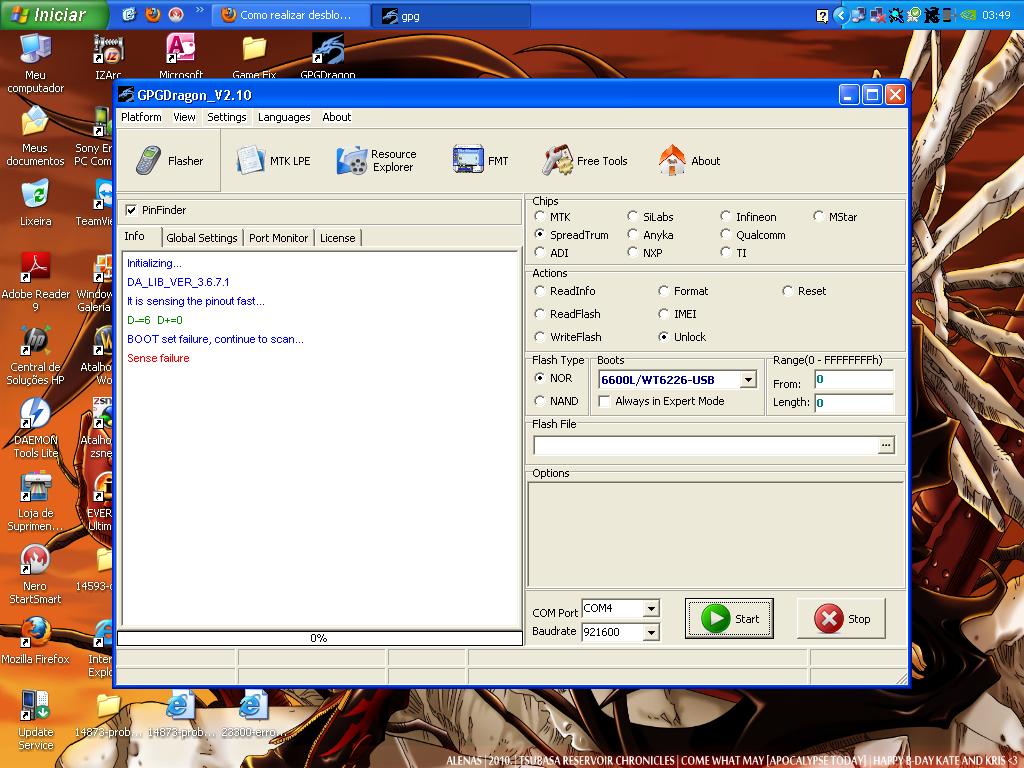
Task: Switch to the Port Monitor tab
Action: click(278, 238)
